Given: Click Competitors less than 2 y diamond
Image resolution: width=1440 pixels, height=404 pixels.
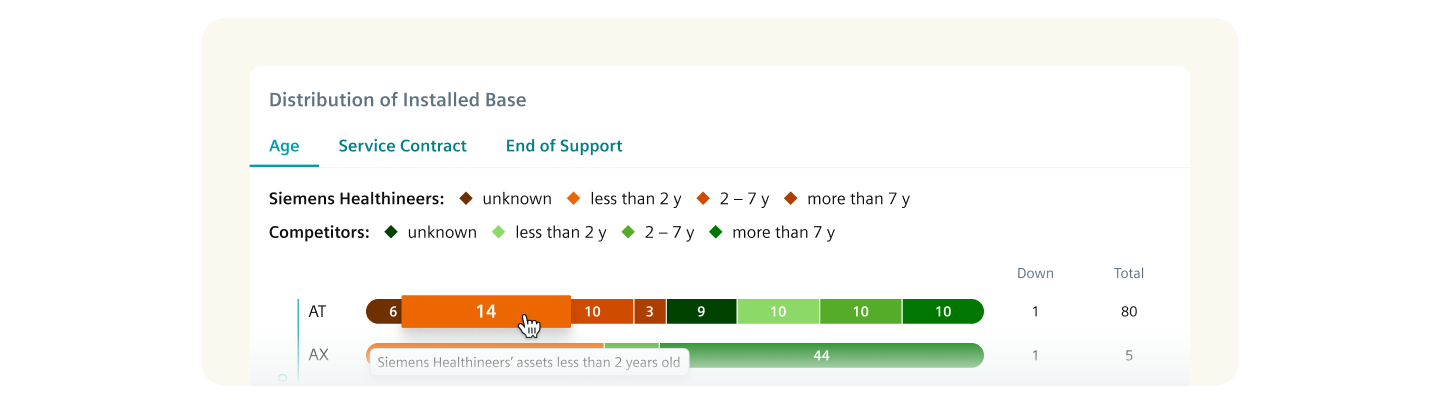Looking at the screenshot, I should coord(499,232).
